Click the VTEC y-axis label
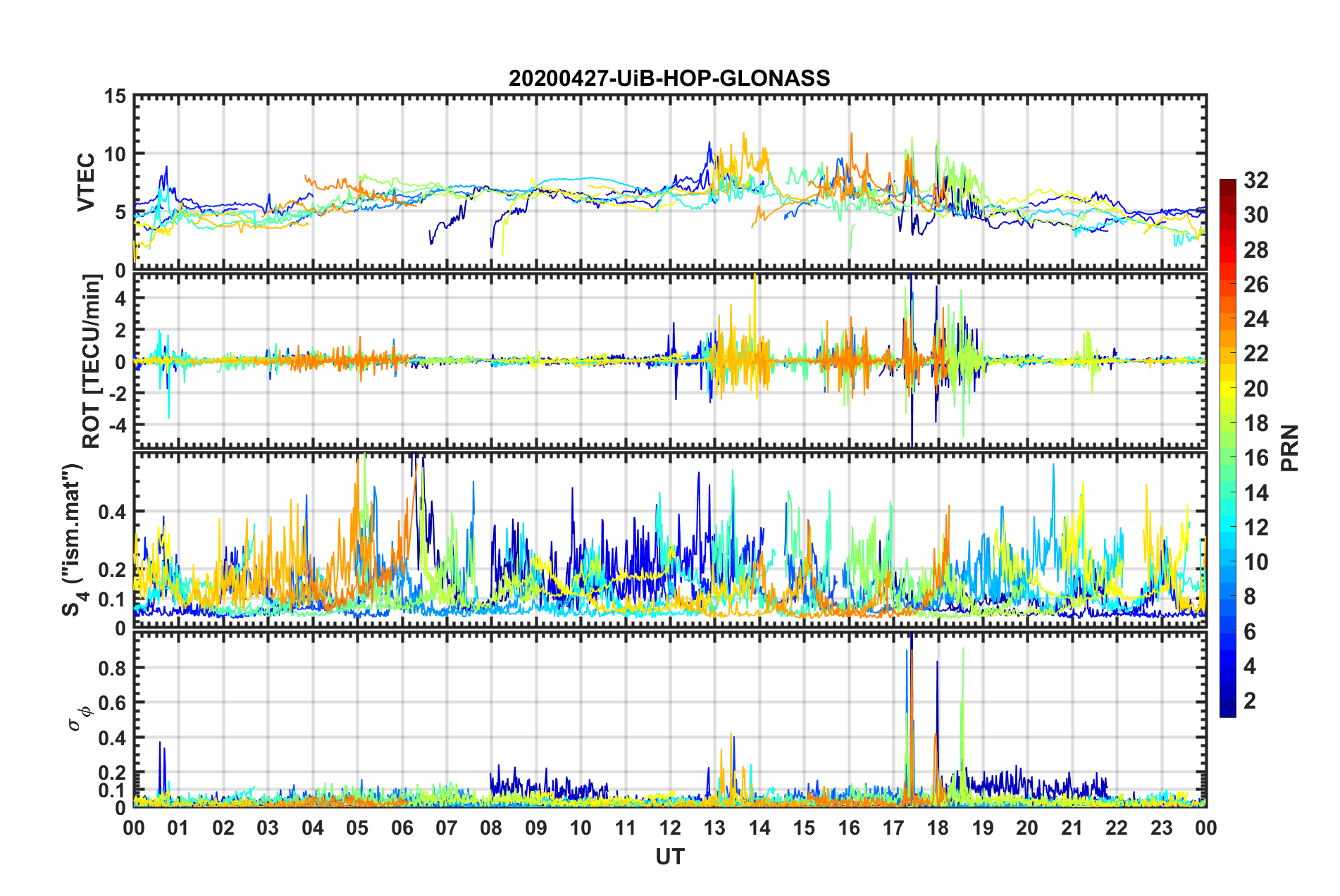The width and height of the screenshot is (1340, 896). (86, 182)
